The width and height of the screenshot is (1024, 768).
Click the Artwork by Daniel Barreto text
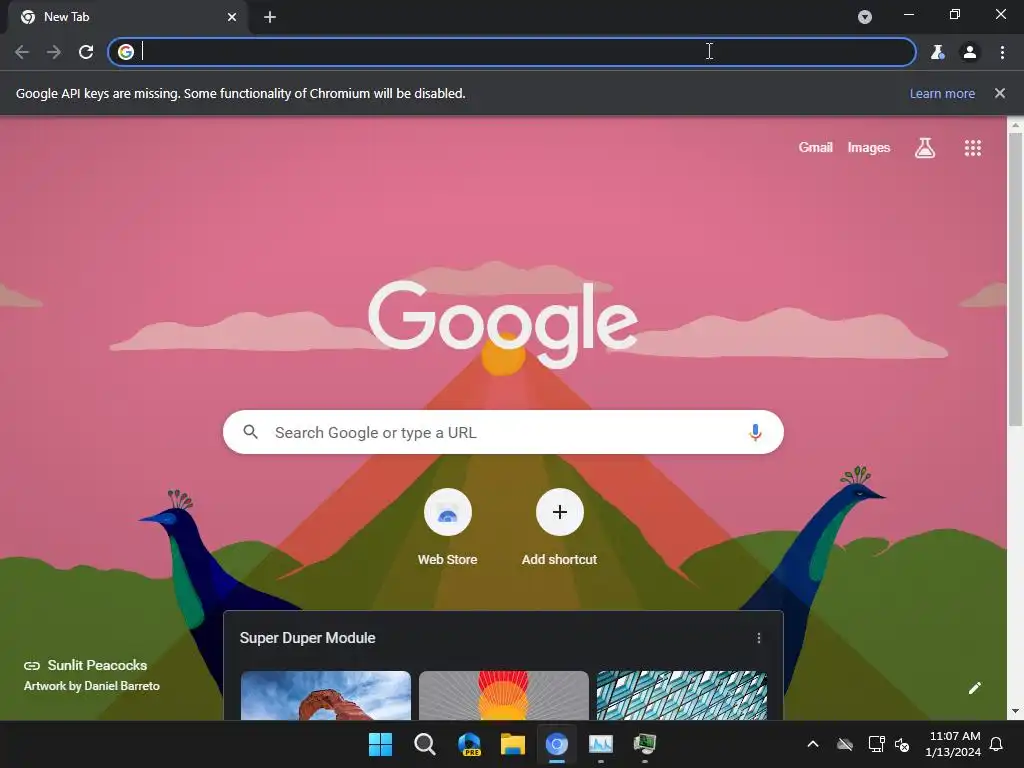[x=91, y=686]
